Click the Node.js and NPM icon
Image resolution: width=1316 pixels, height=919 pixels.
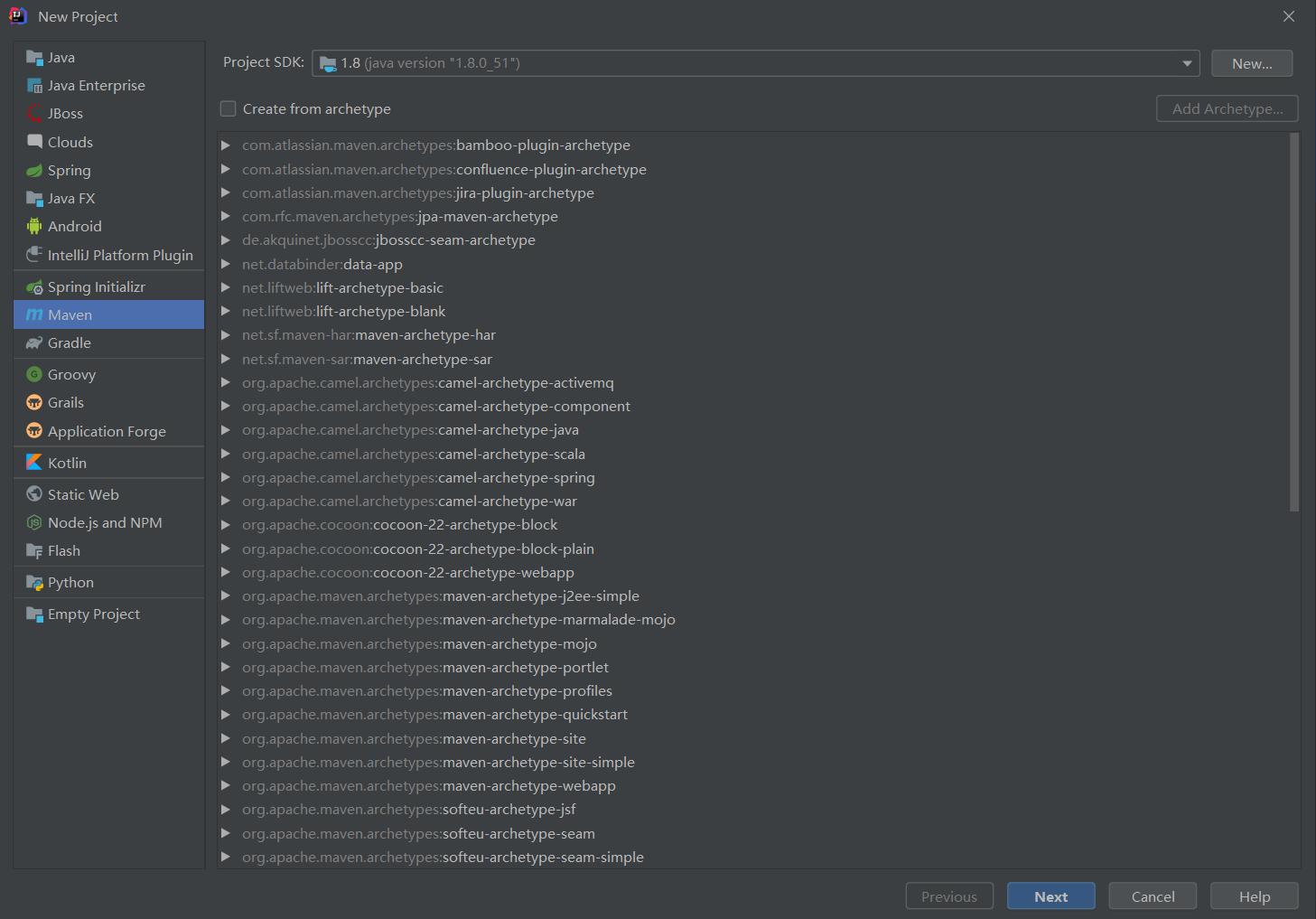coord(34,523)
